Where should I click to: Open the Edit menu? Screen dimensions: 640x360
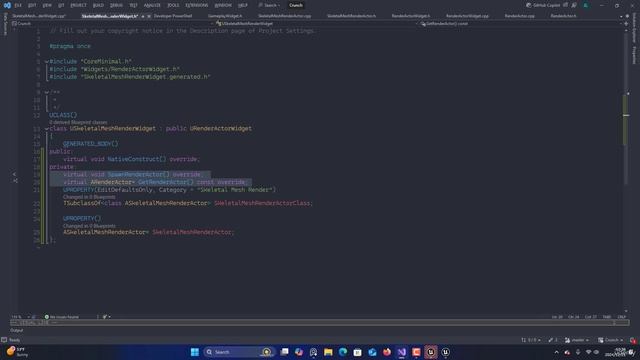[32, 5]
